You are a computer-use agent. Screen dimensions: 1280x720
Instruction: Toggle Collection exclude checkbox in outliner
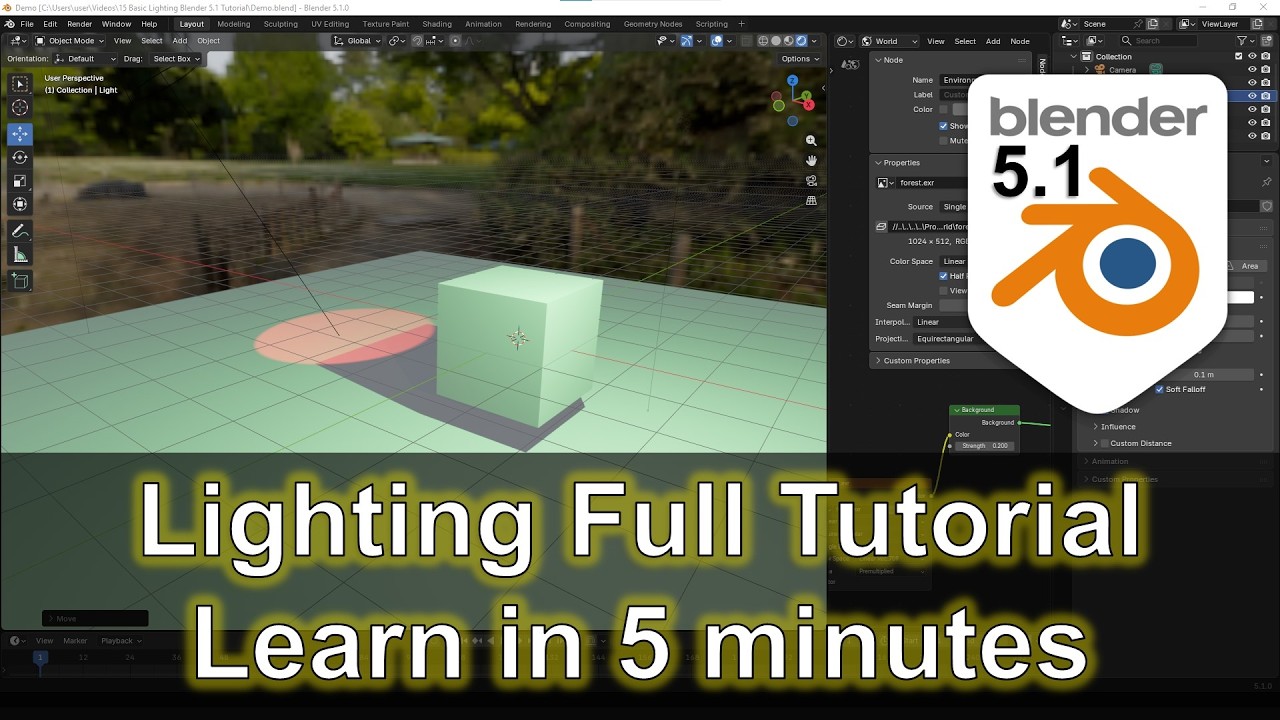1239,57
